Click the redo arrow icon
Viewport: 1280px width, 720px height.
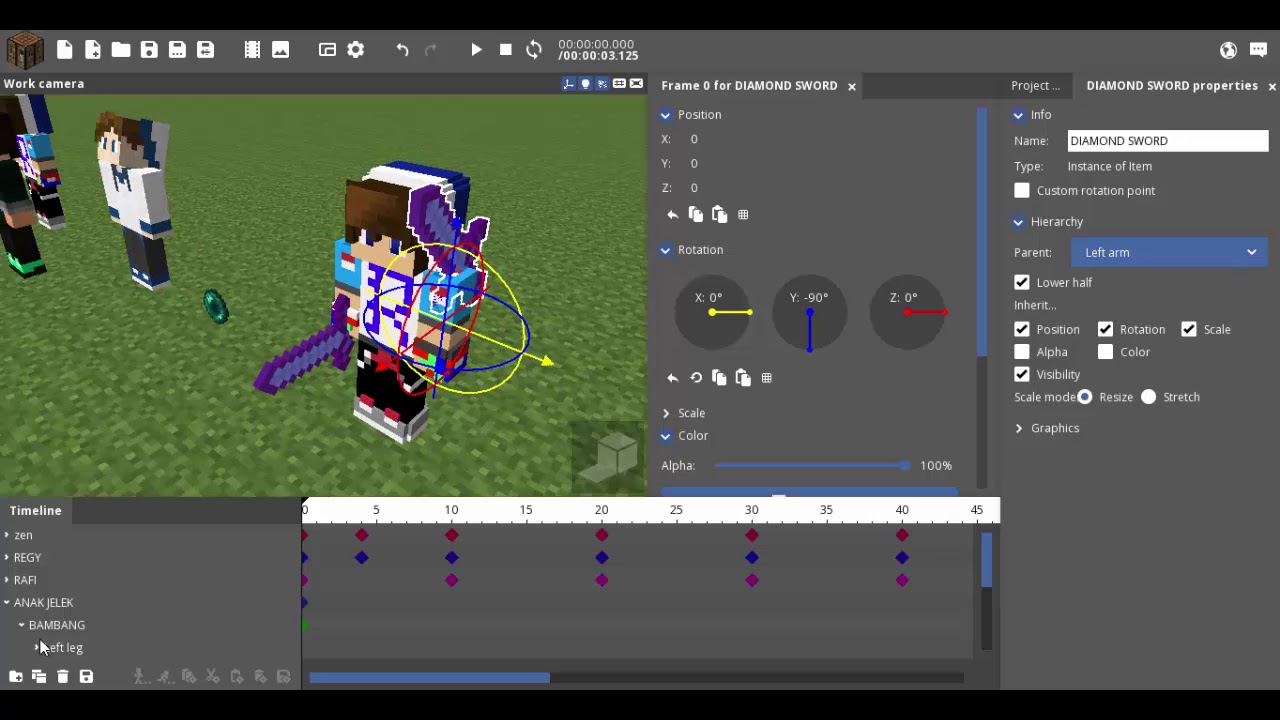click(431, 50)
